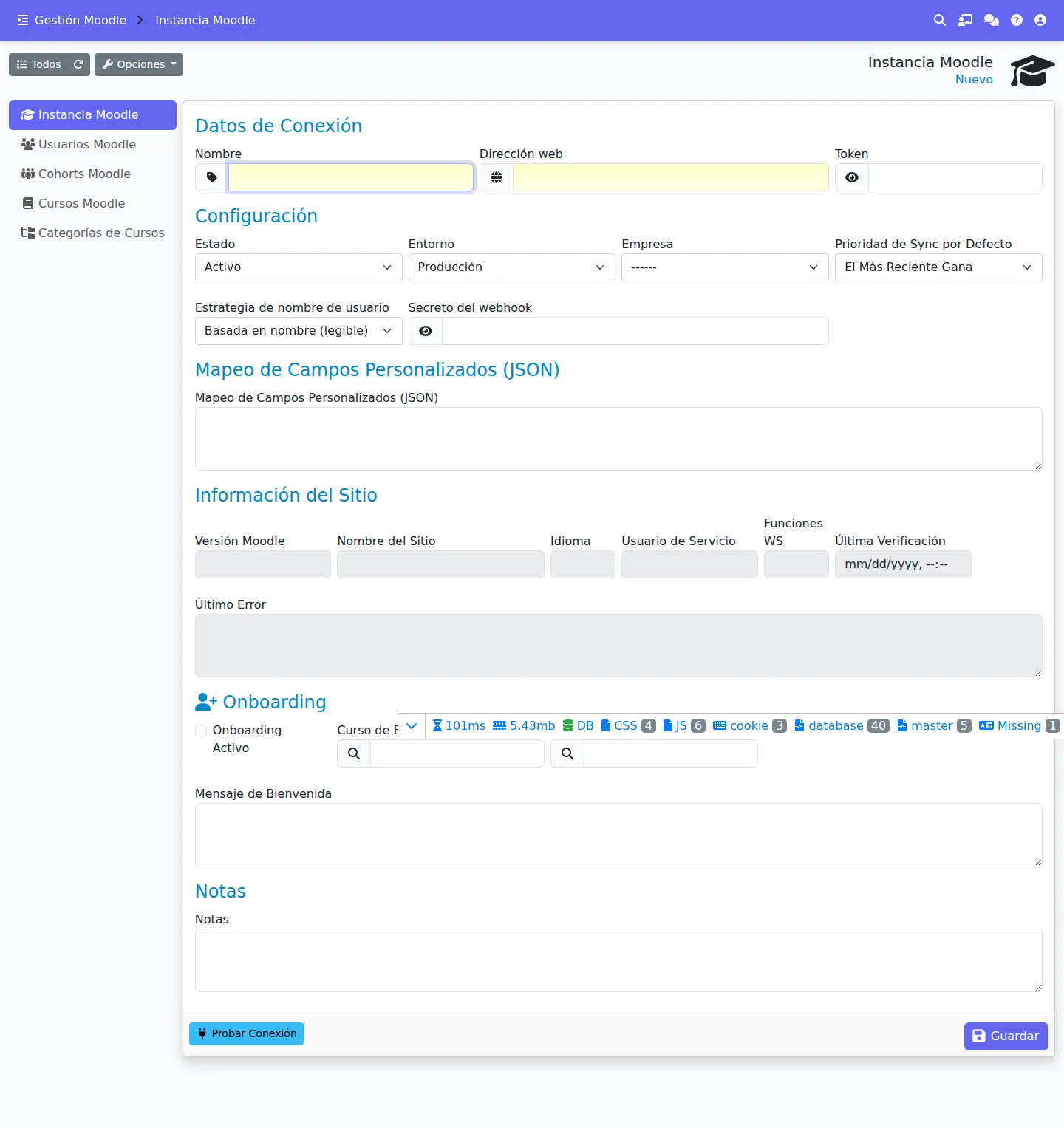The height and width of the screenshot is (1128, 1064).
Task: Open the Prioridad de Sync por Defecto dropdown
Action: point(938,267)
